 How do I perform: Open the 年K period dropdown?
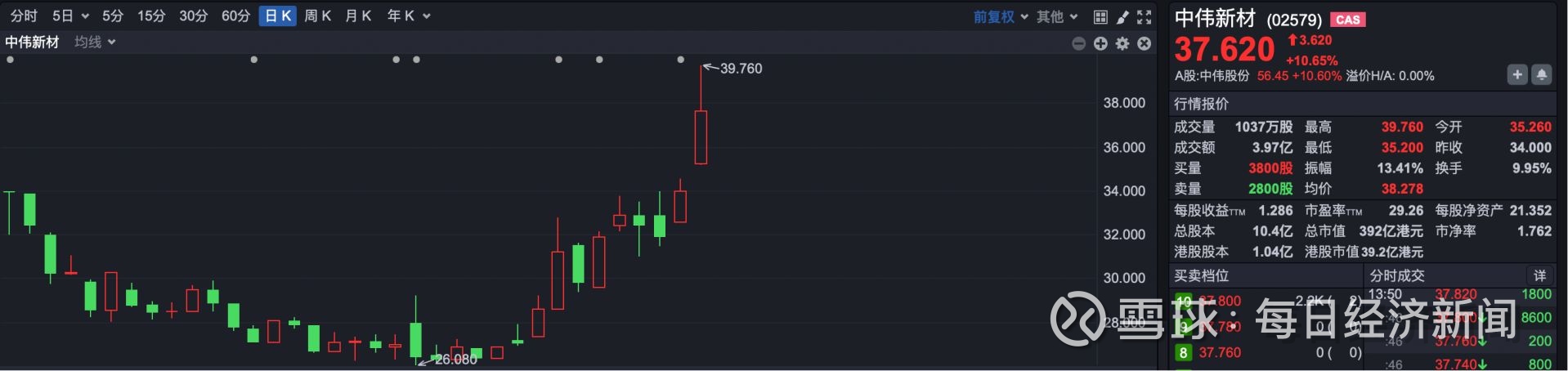pyautogui.click(x=408, y=16)
